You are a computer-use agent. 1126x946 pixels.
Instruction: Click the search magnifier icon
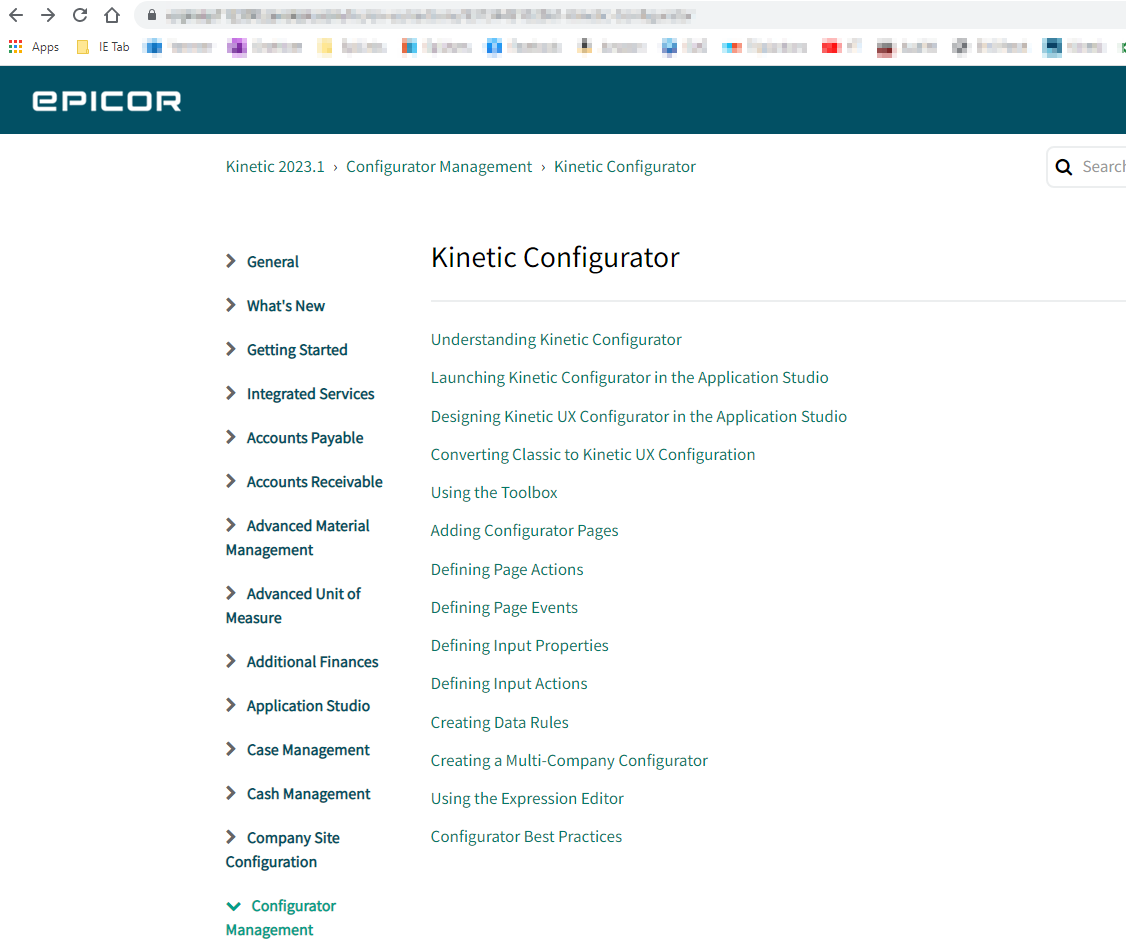click(1064, 167)
